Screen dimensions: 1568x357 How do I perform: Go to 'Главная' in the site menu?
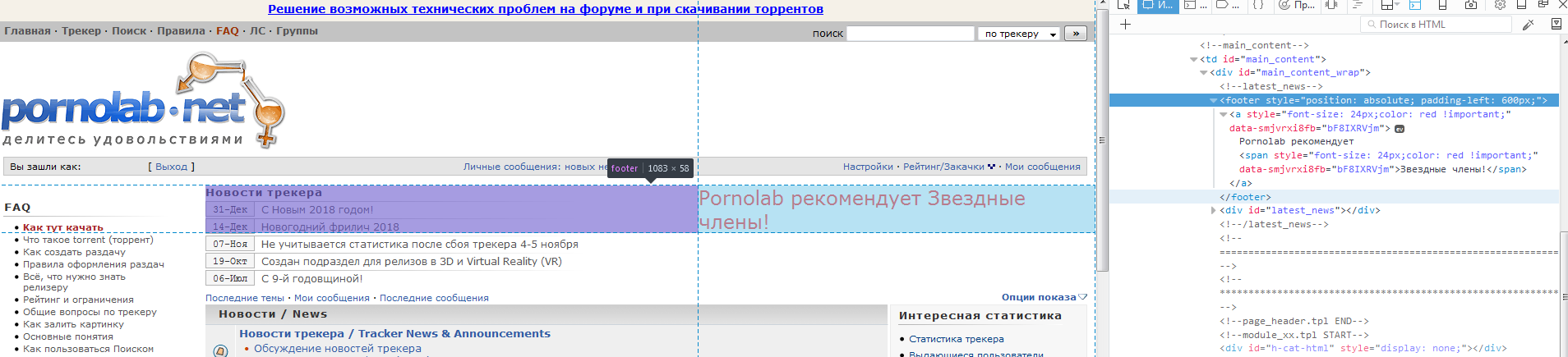(x=27, y=31)
